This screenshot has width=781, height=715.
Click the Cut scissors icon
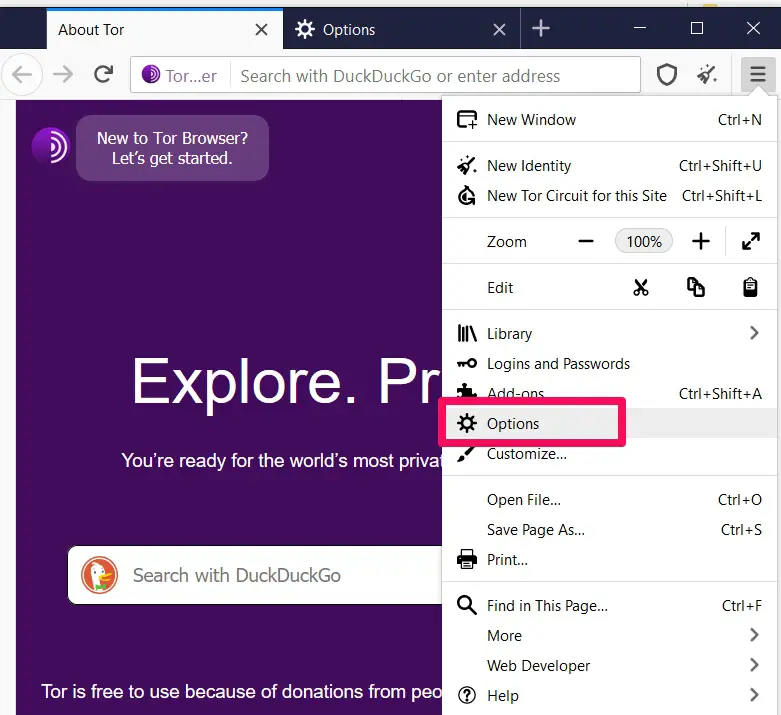point(641,287)
